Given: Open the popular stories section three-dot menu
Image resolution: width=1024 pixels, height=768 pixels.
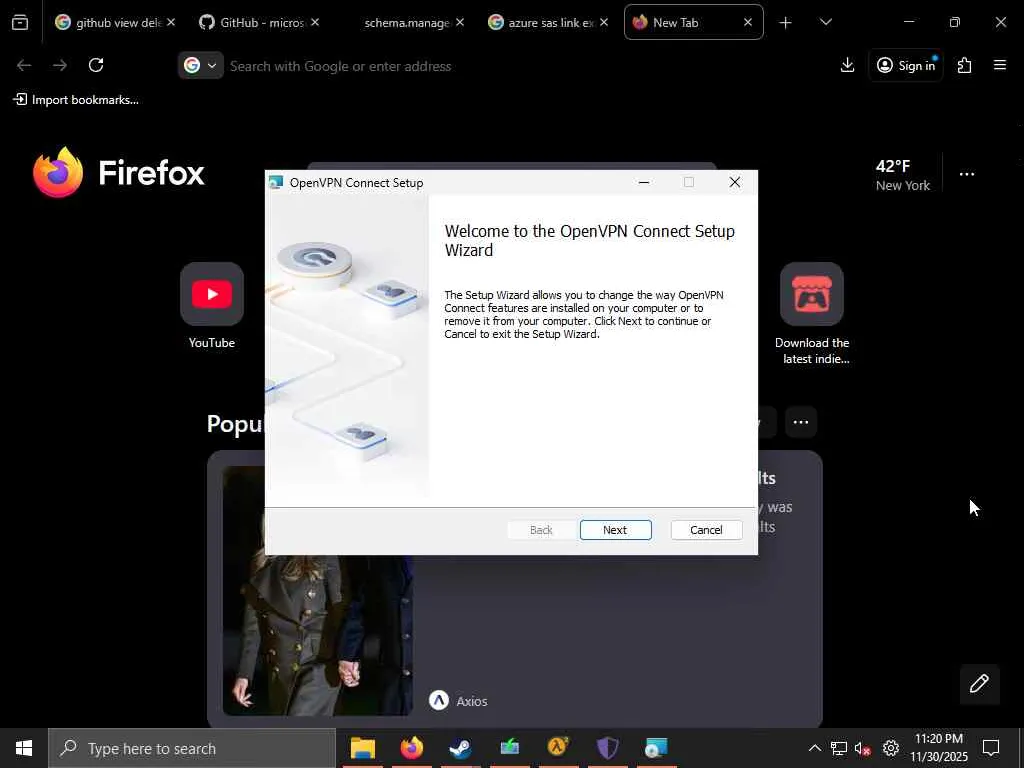Looking at the screenshot, I should (801, 422).
